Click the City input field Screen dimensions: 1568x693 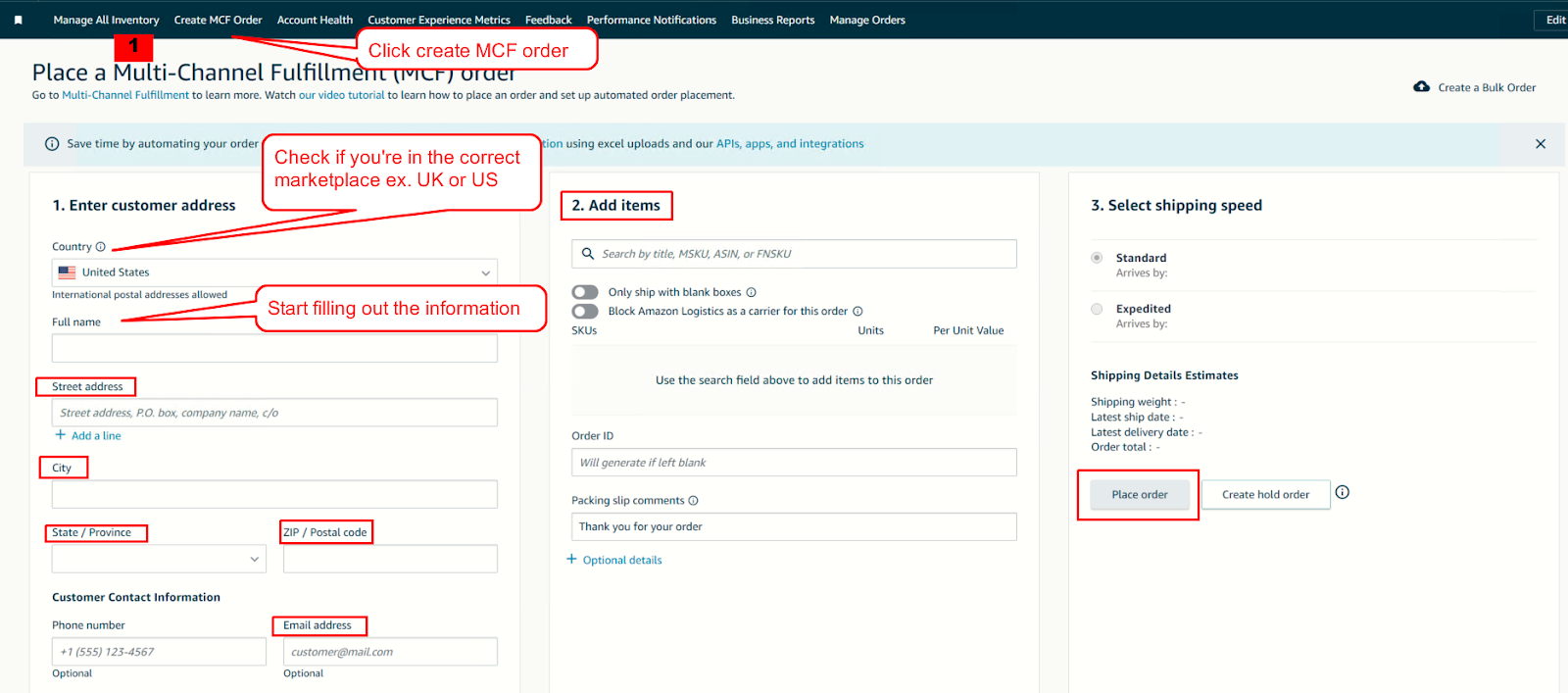coord(274,494)
